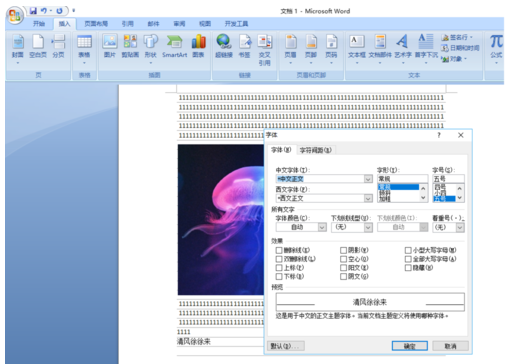Screen dimensions: 515x364
Task: Click the Default (默认) button
Action: (x=286, y=346)
